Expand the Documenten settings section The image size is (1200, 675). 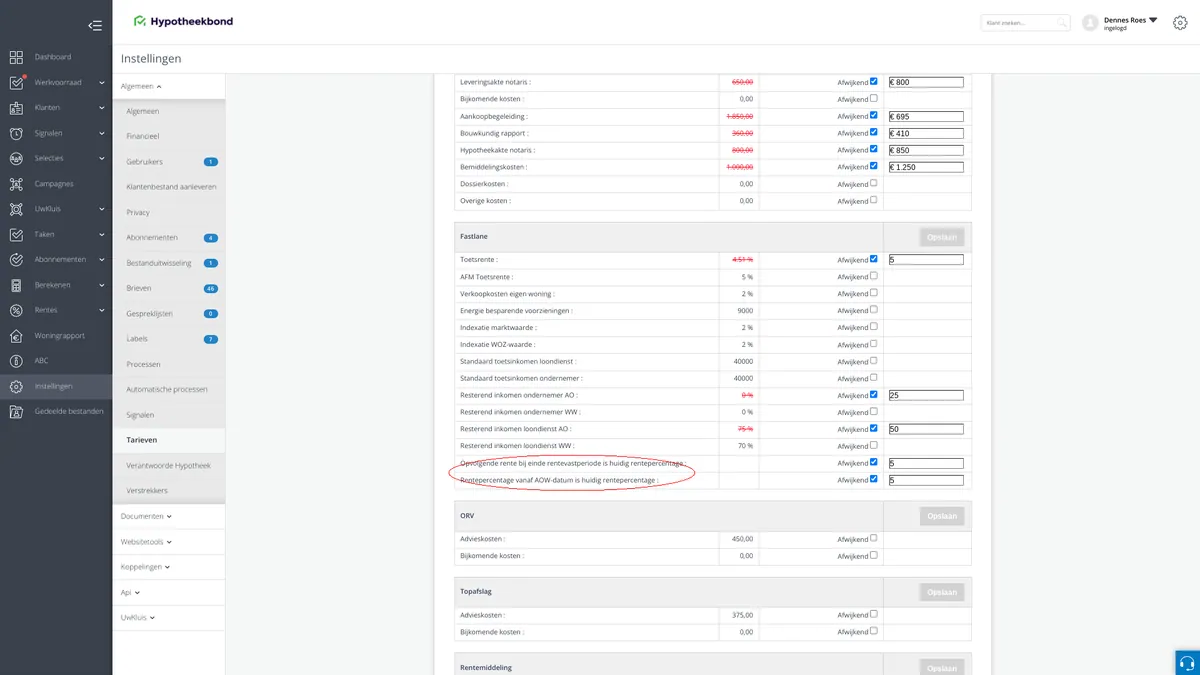[146, 516]
